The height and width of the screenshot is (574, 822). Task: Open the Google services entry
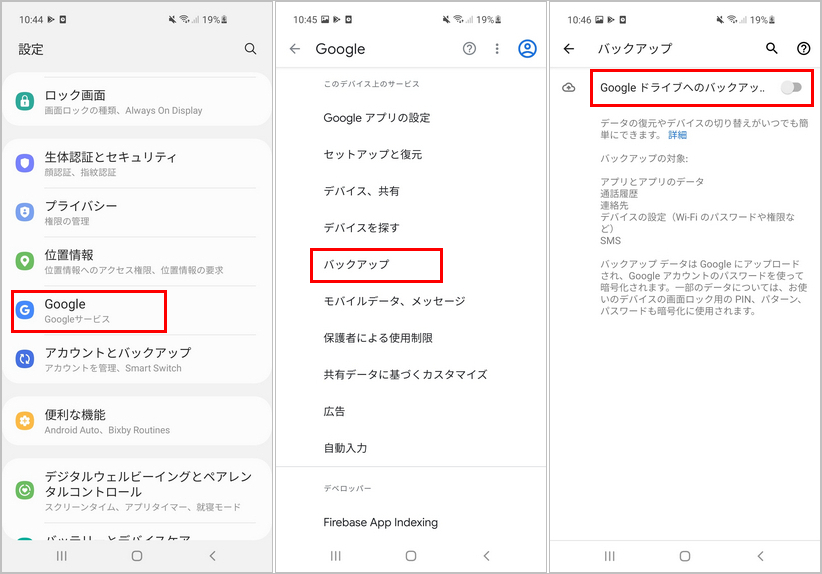click(137, 311)
